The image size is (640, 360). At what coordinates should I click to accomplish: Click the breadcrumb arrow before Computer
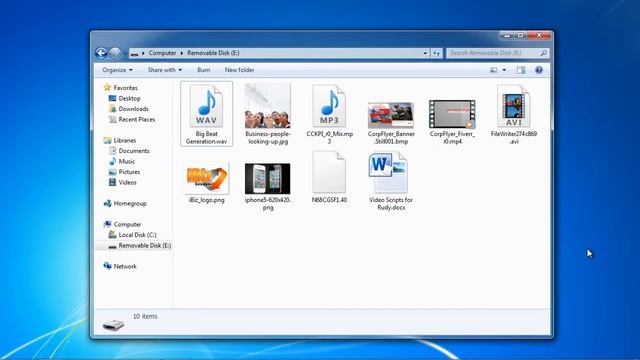tap(143, 53)
